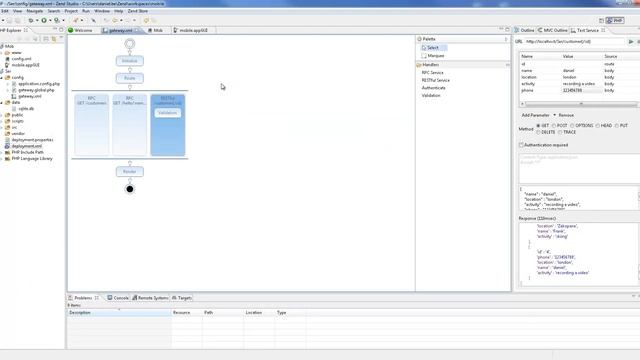Switch to the MVC Outline tab
640x360 pixels.
tap(552, 30)
